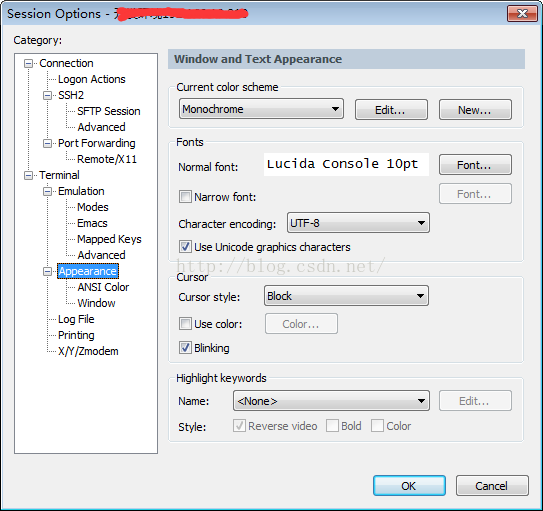Select Remote/X11 category
This screenshot has height=511, width=543.
coord(107,159)
